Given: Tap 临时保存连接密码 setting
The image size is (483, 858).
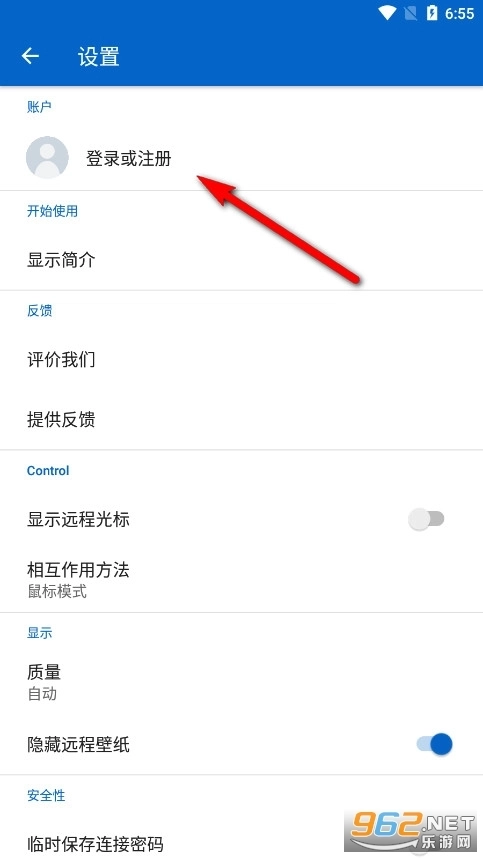Looking at the screenshot, I should 241,843.
